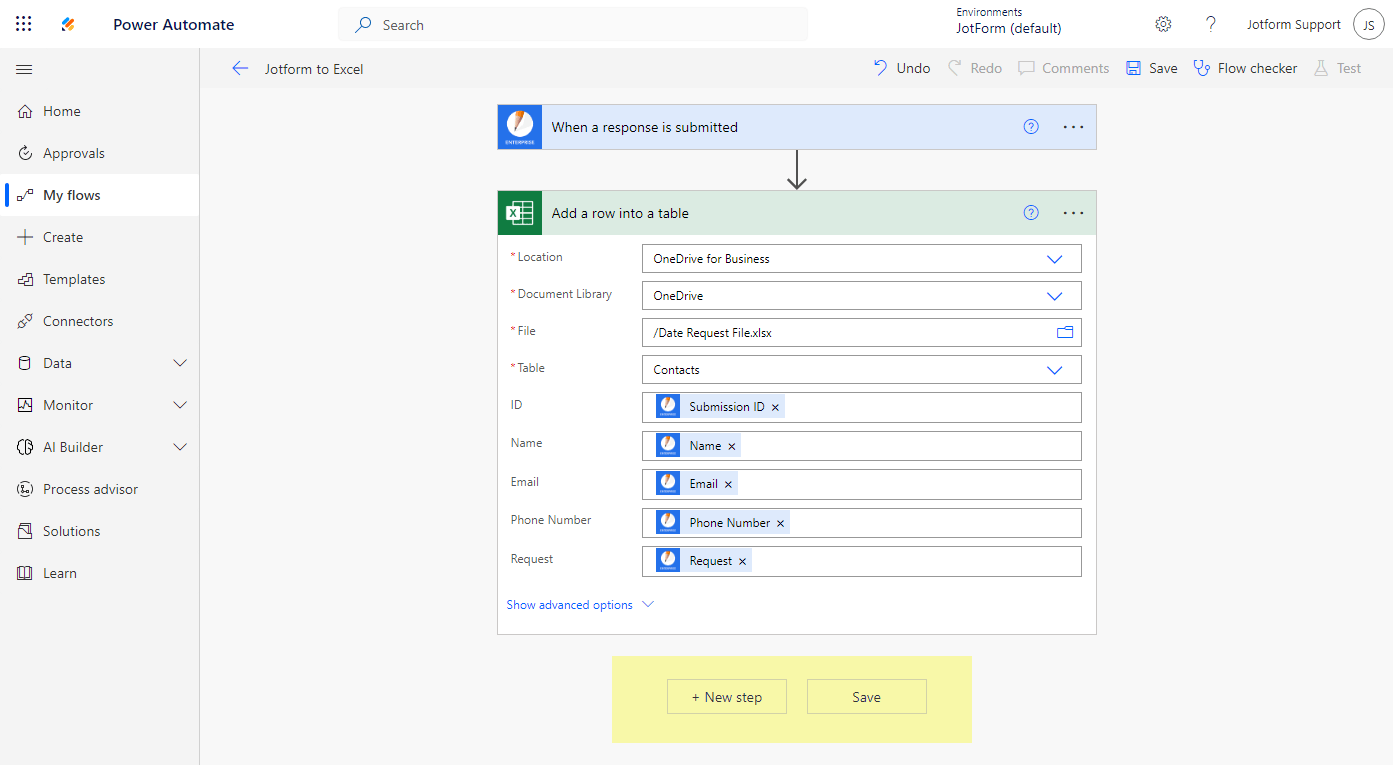Click help icon on Excel action card
The height and width of the screenshot is (765, 1393).
(x=1031, y=213)
